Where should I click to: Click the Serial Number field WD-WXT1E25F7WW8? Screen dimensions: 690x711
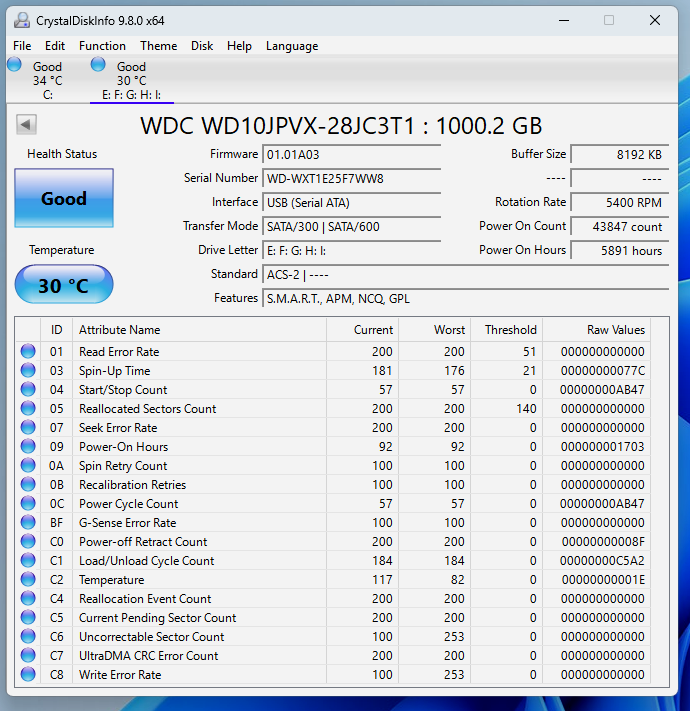(352, 178)
